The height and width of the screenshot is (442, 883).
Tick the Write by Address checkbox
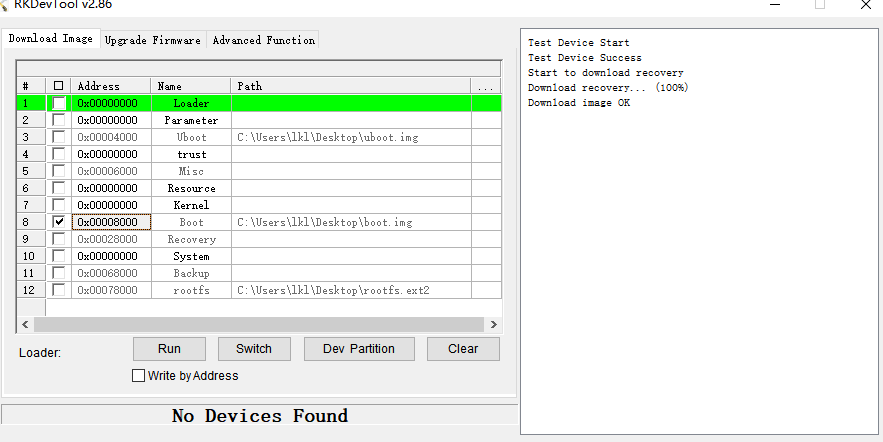tap(138, 376)
